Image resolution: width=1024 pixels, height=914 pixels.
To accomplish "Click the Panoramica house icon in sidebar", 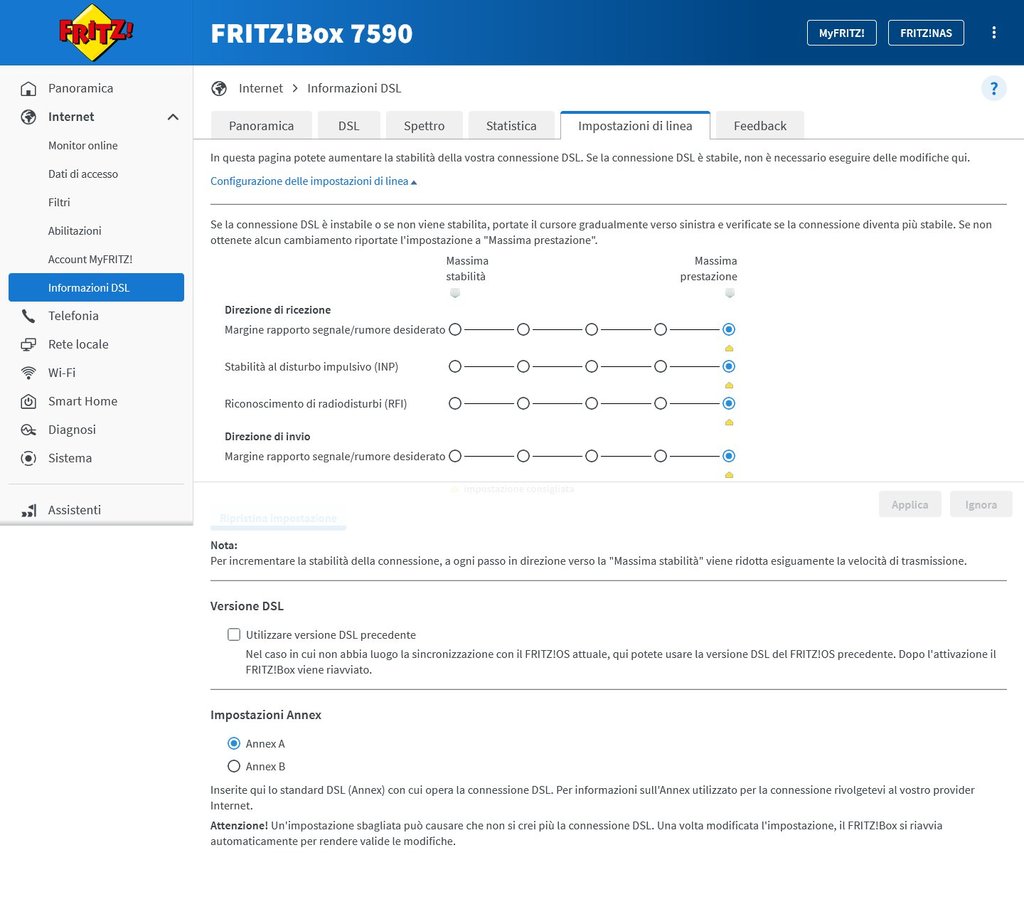I will [28, 88].
